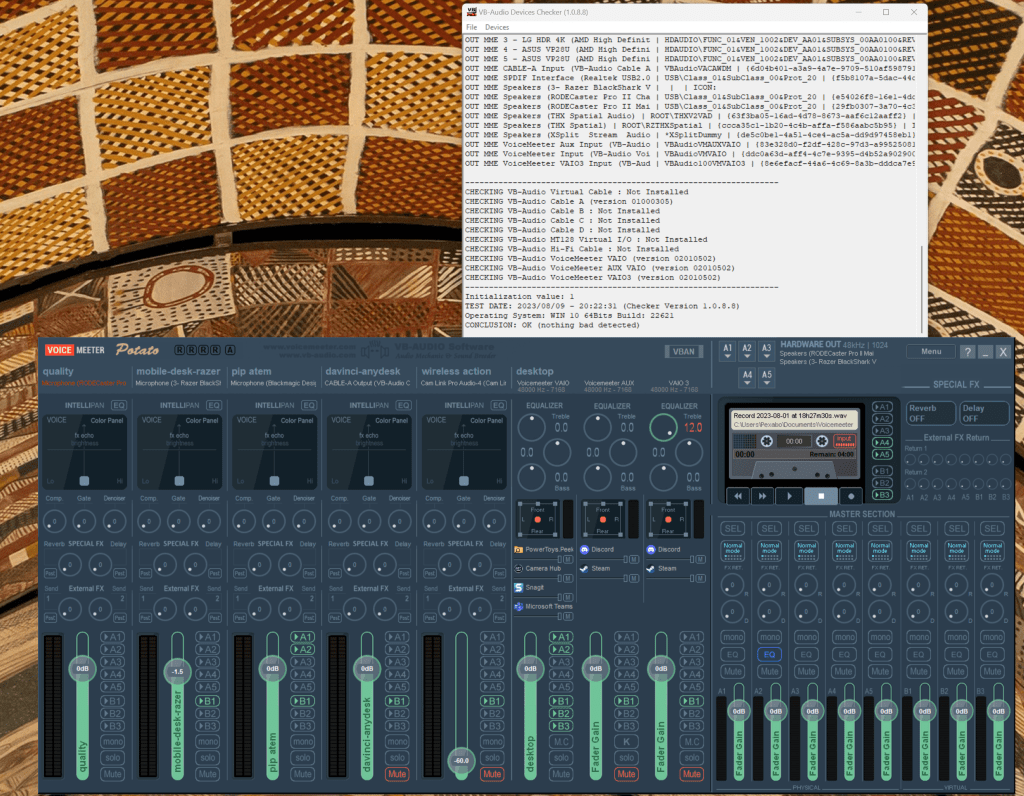Stop the cassette recorder
The height and width of the screenshot is (796, 1024).
pyautogui.click(x=821, y=496)
